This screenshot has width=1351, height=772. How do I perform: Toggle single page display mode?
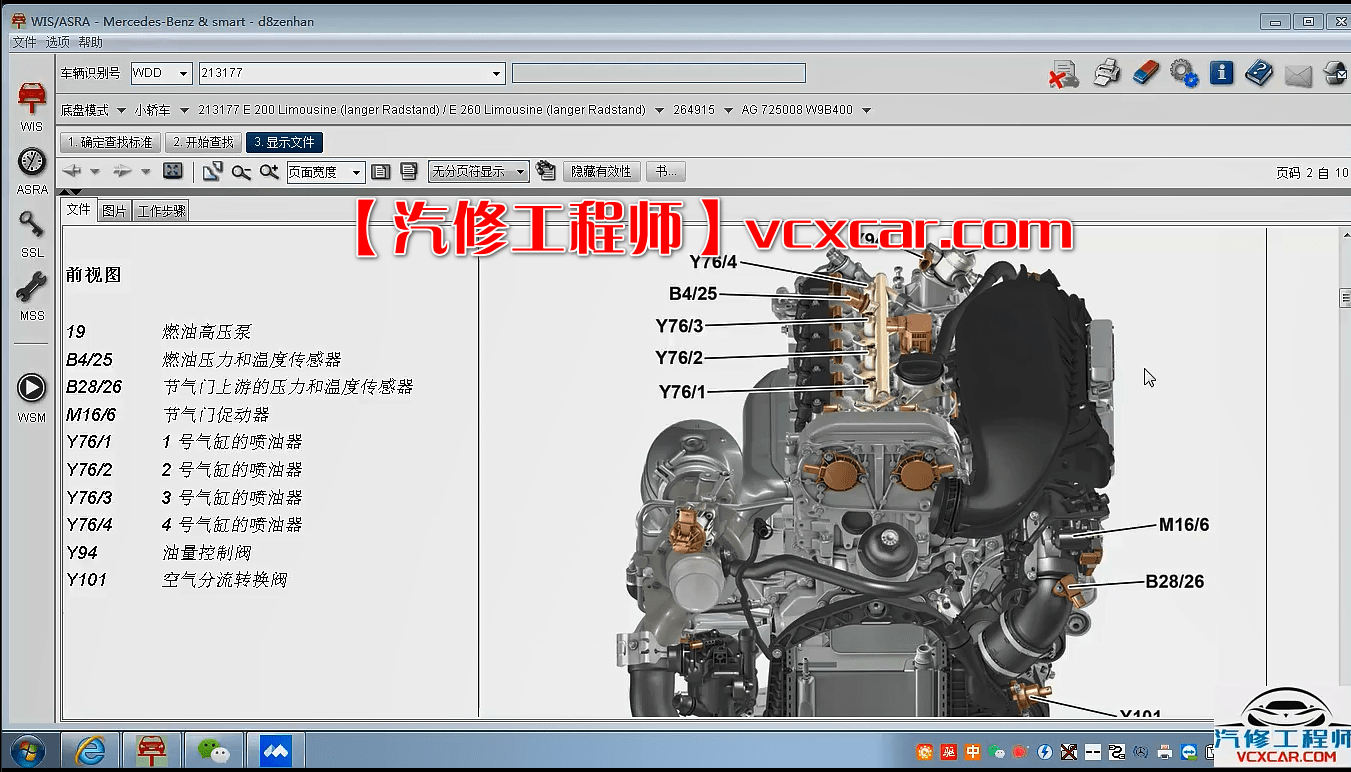[381, 171]
